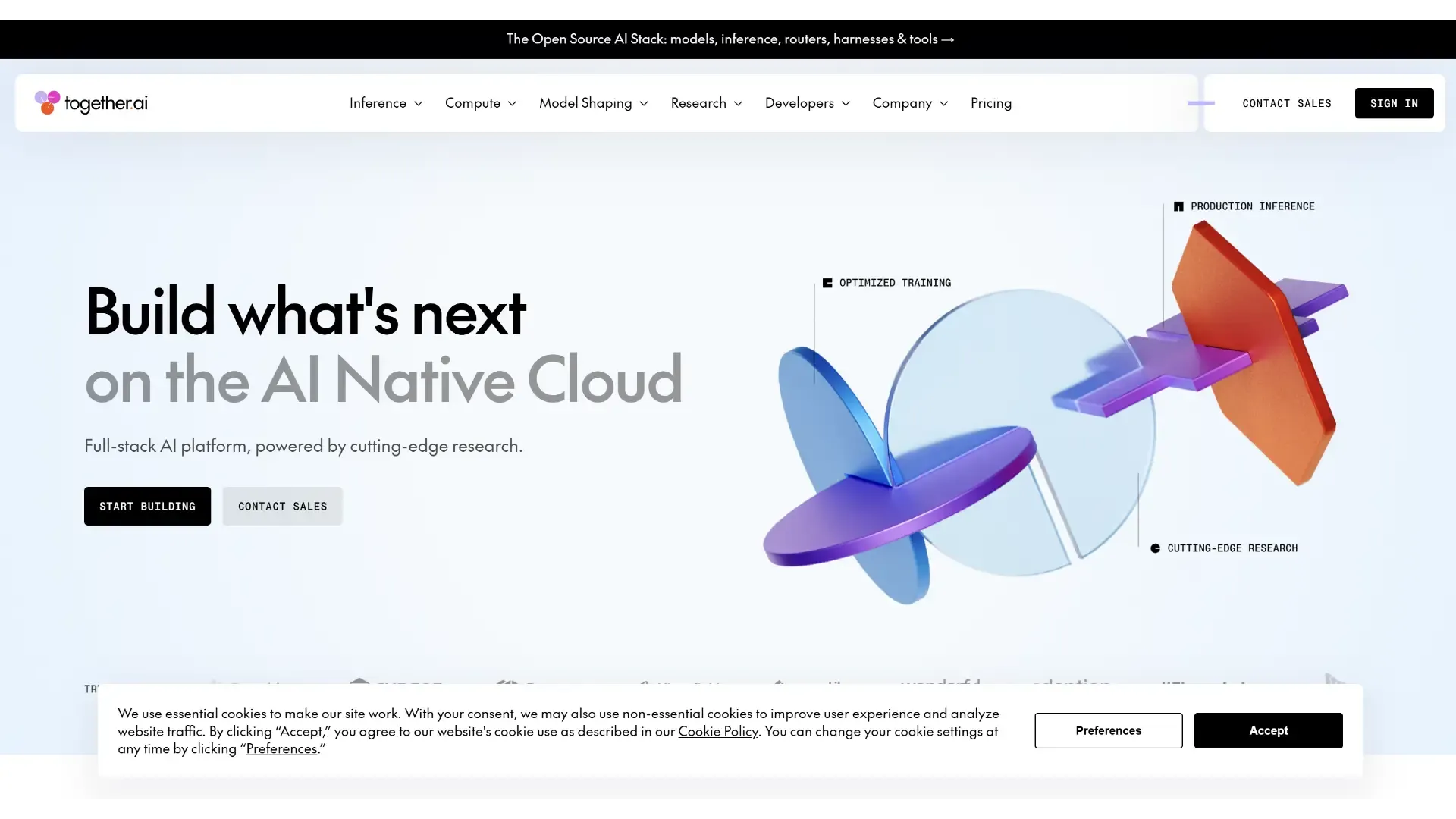
Task: Click the together.ai logo icon
Action: pos(47,102)
